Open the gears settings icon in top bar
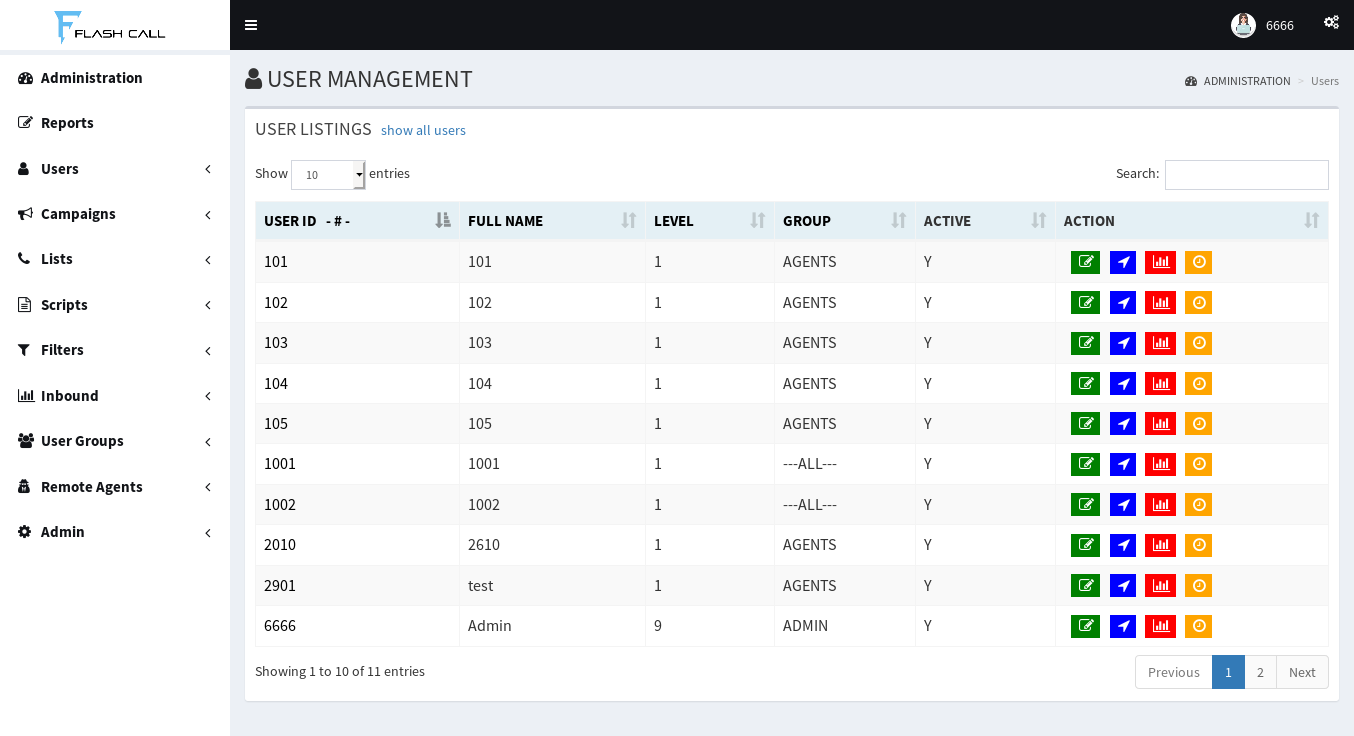Image resolution: width=1354 pixels, height=736 pixels. [x=1331, y=22]
